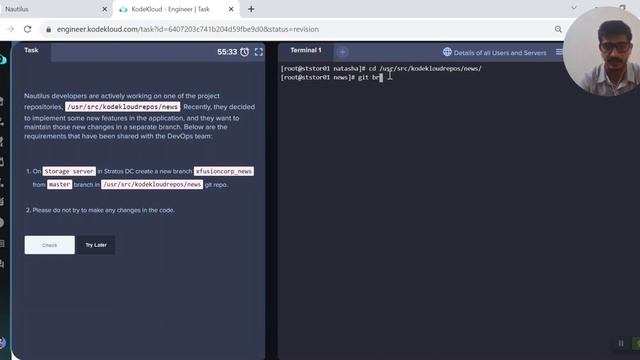Click the repo path in requirement one
This screenshot has height=360, width=640.
pos(152,184)
